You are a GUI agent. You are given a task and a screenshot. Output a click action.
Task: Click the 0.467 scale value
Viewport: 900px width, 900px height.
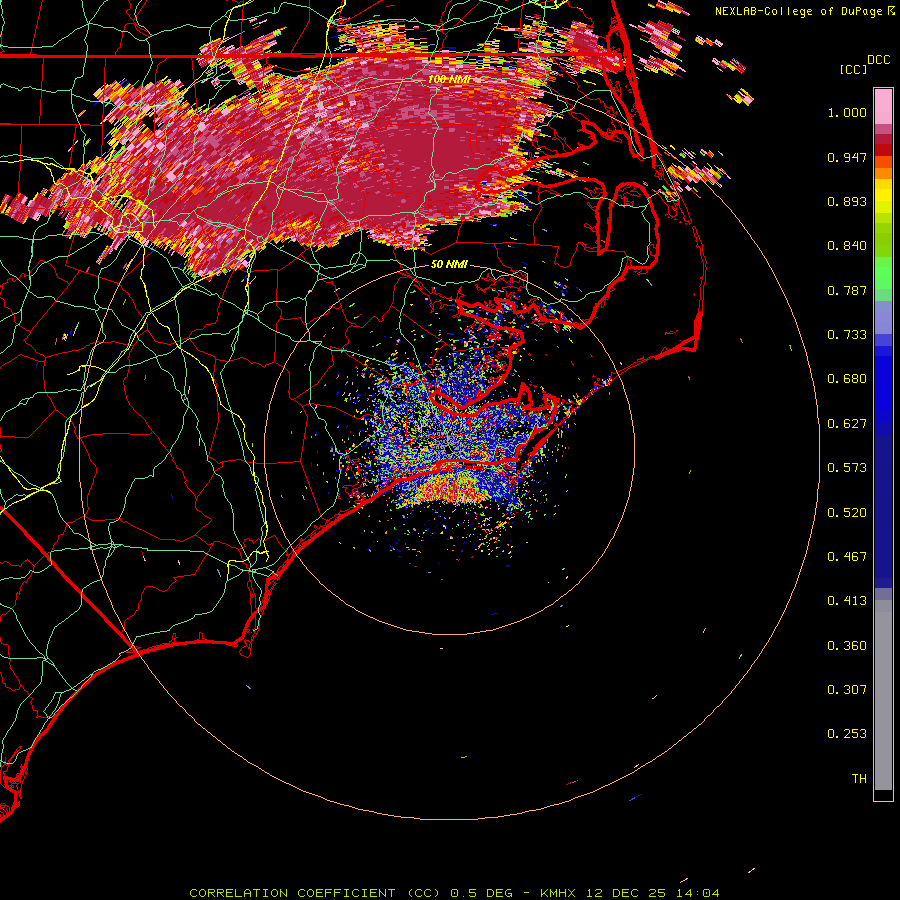[x=847, y=557]
